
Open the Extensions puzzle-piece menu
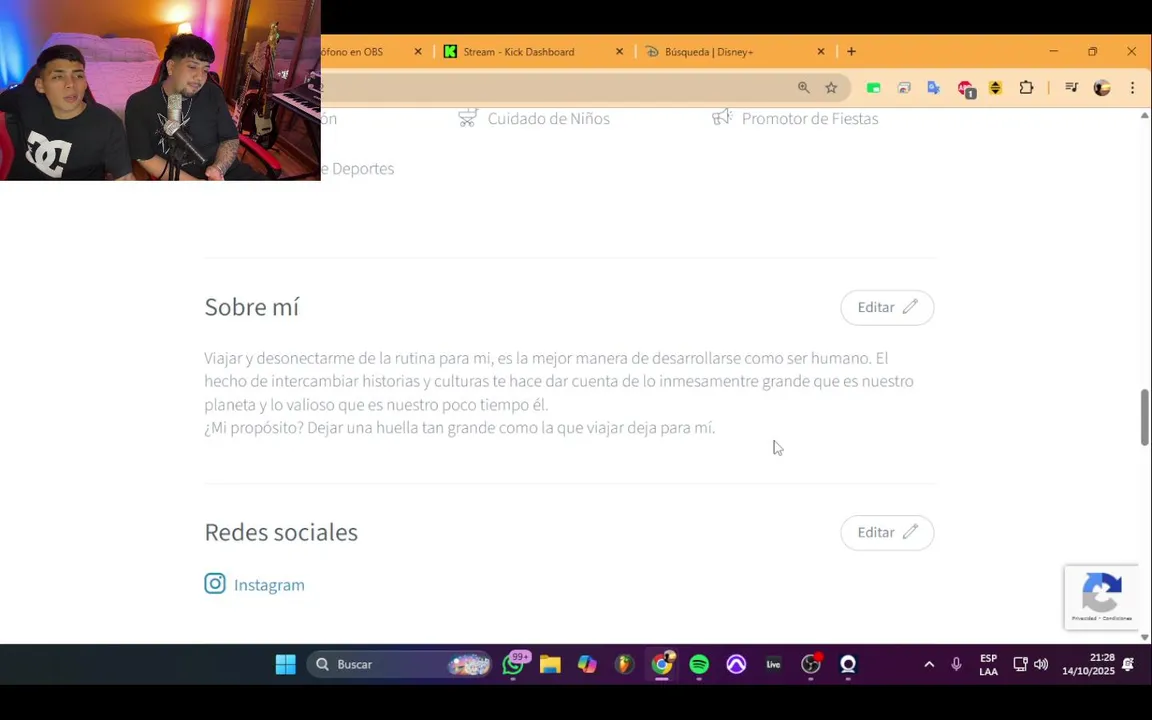(x=1026, y=87)
